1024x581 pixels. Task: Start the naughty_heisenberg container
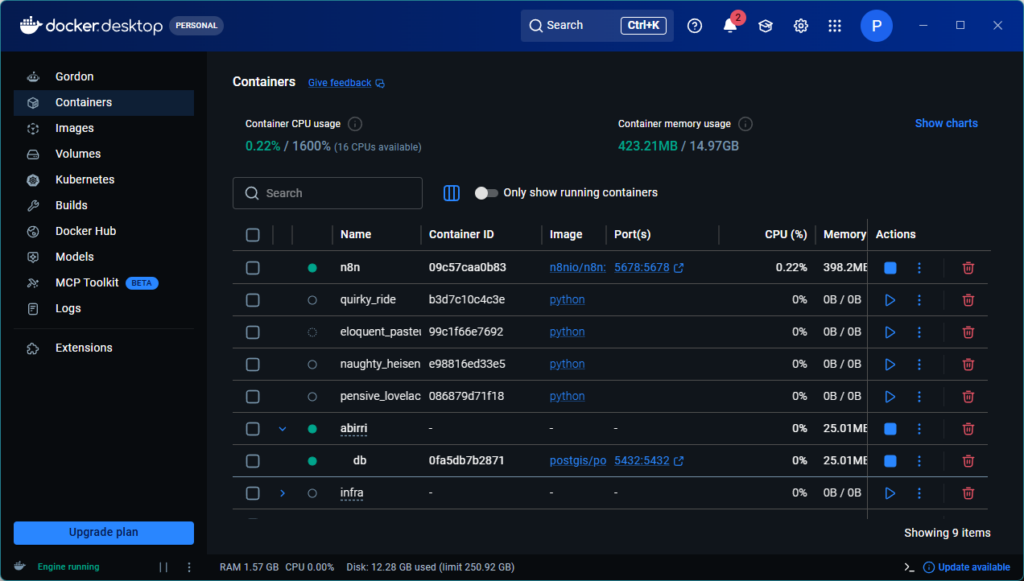(x=890, y=364)
